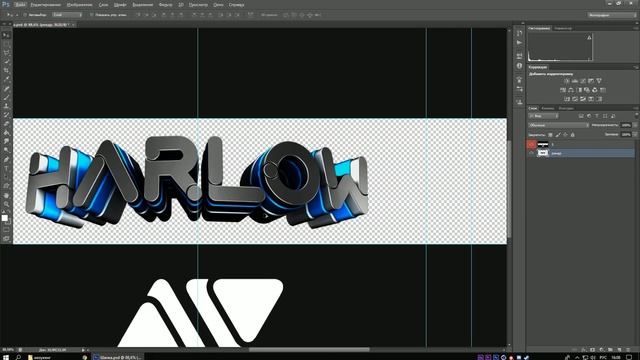
Task: Open Photoshop from the Windows taskbar
Action: point(118,357)
